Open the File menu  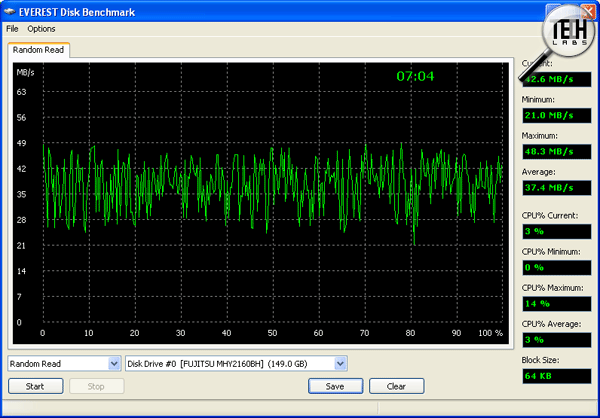click(x=12, y=29)
